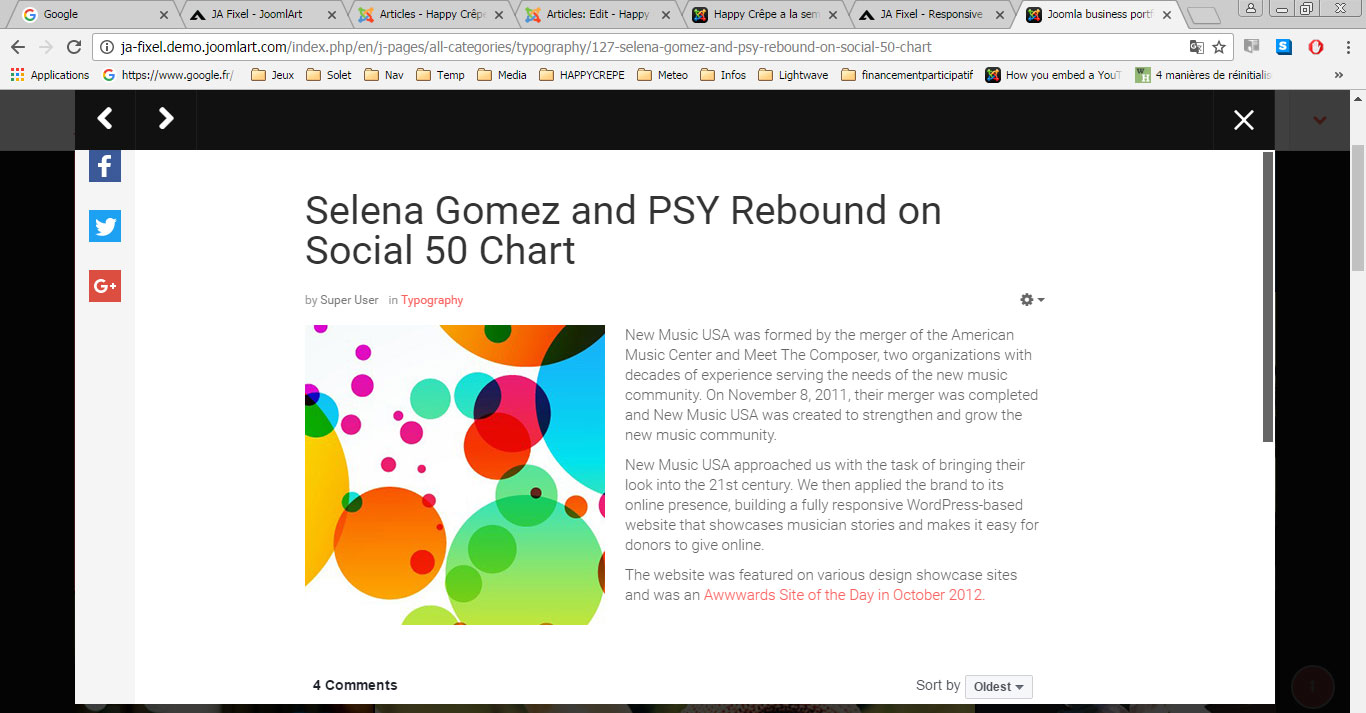
Task: Share via the Google+ icon
Action: [x=105, y=286]
